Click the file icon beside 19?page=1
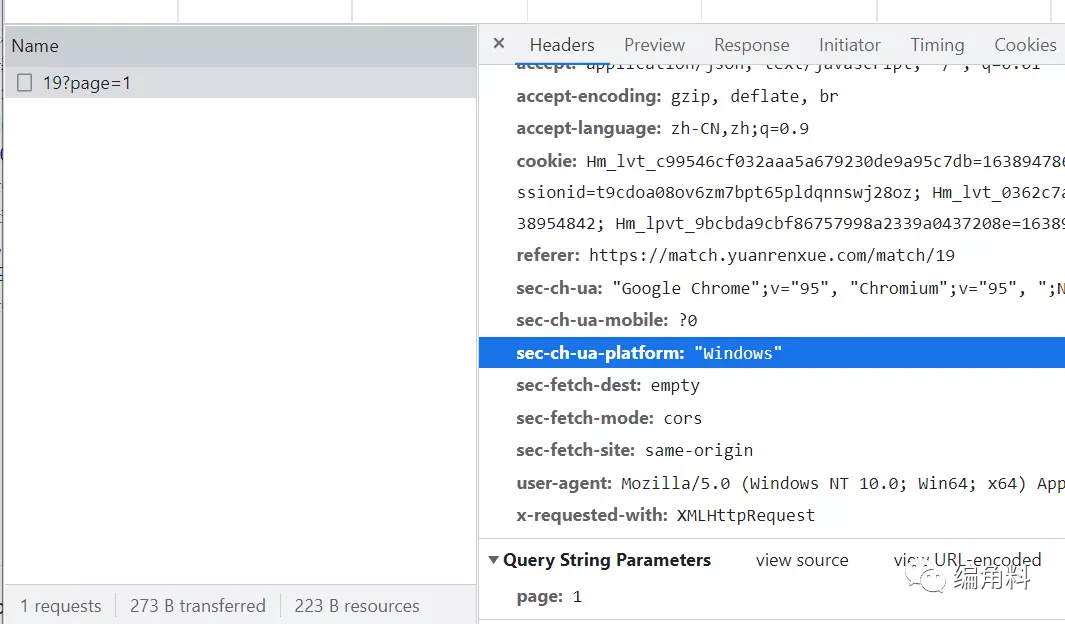This screenshot has width=1065, height=624. coord(25,83)
